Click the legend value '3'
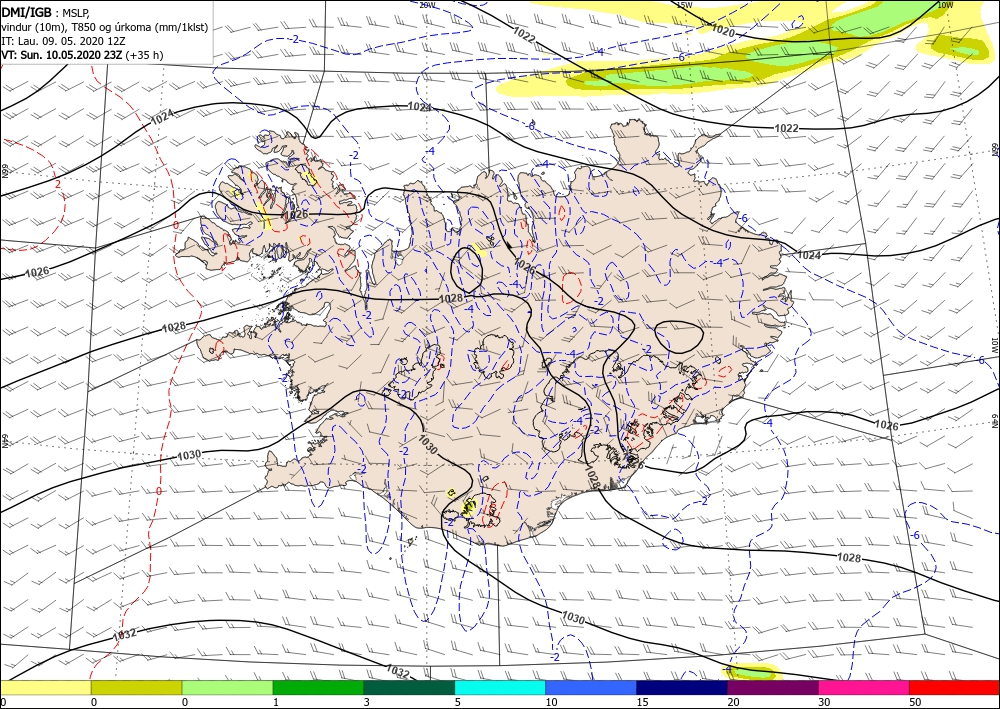1000x709 pixels. click(367, 702)
